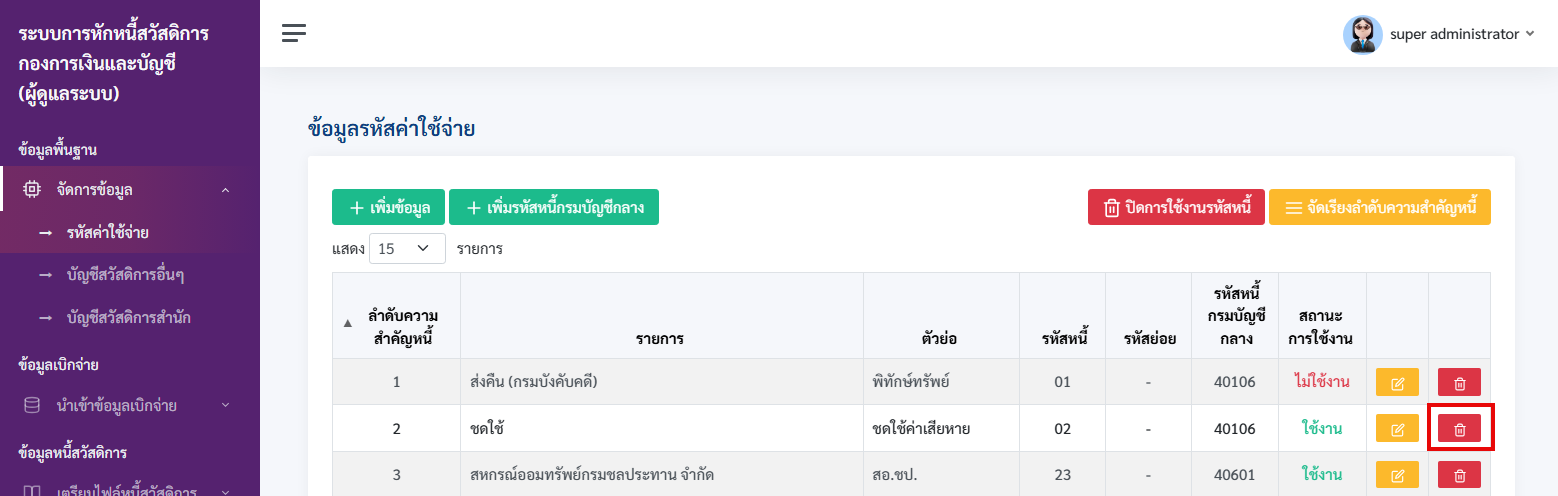The width and height of the screenshot is (1558, 496).
Task: Click the super administrator avatar
Action: 1362,34
